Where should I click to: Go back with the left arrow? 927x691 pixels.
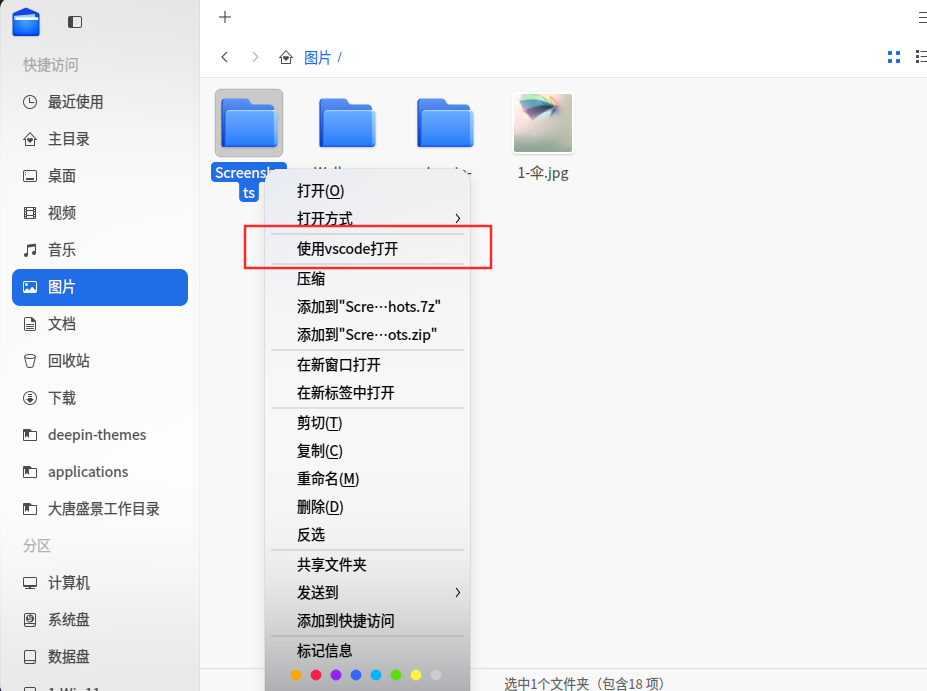225,57
